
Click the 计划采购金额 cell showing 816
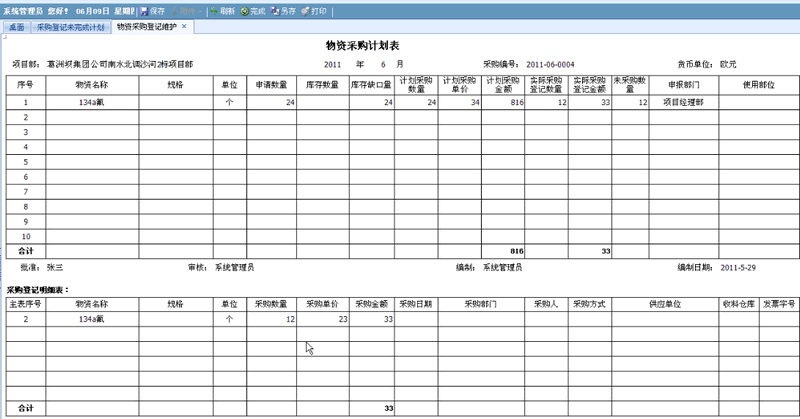(x=503, y=102)
